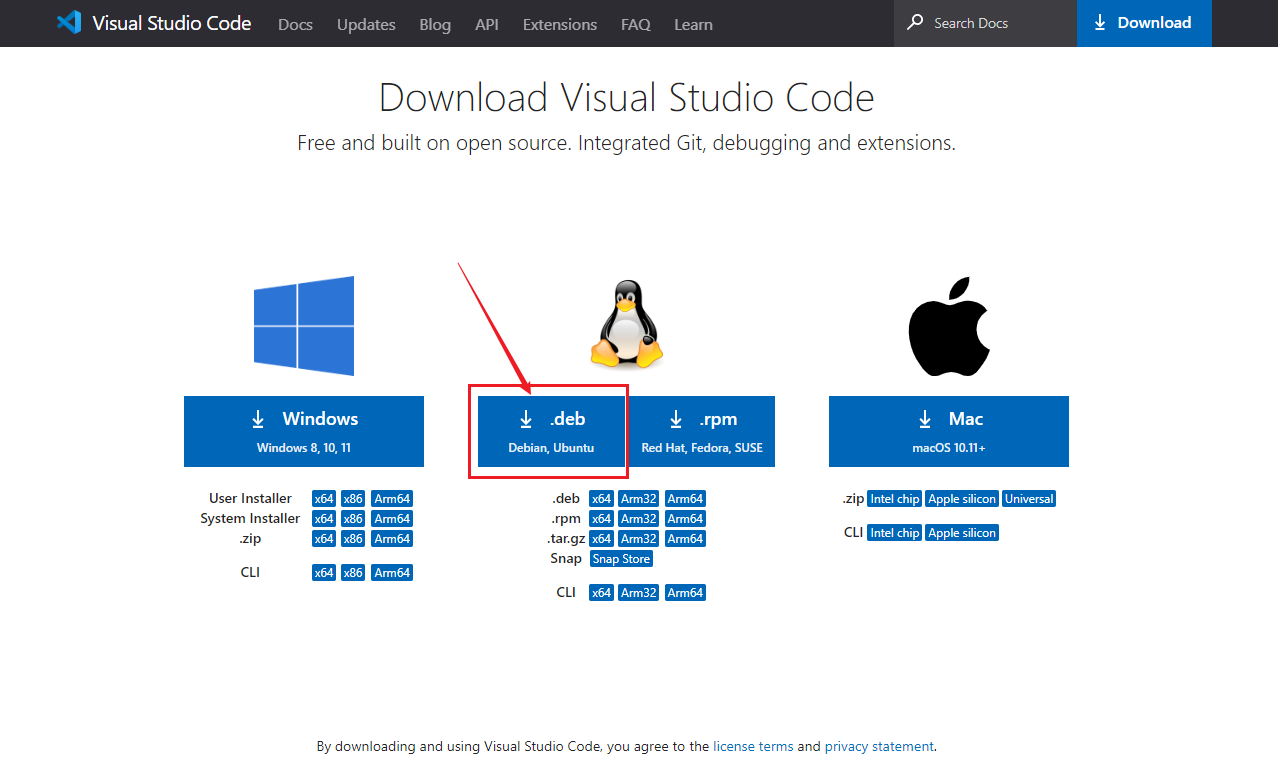Focus the Search Docs field

pyautogui.click(x=985, y=23)
